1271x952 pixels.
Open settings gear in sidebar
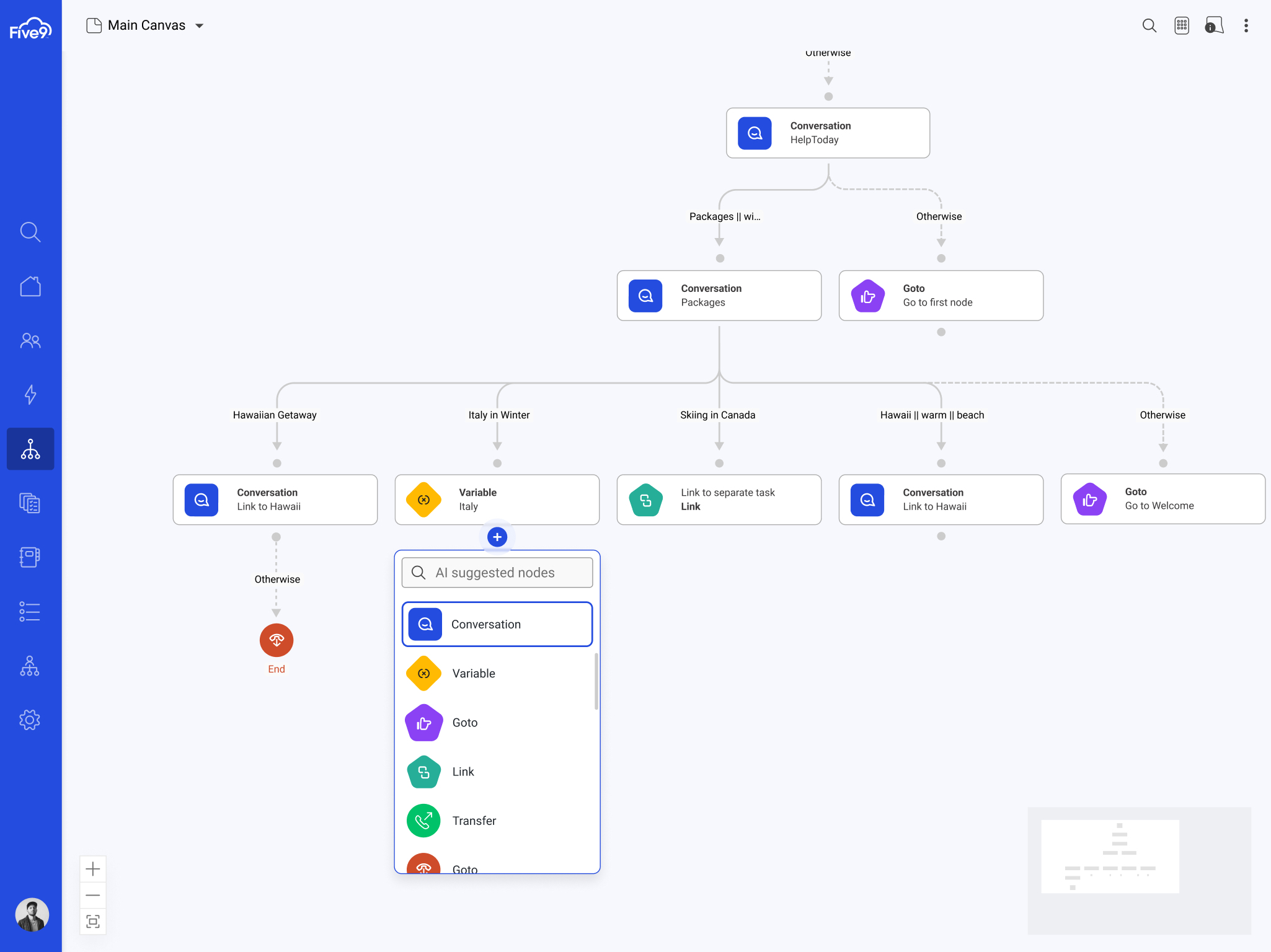coord(30,720)
